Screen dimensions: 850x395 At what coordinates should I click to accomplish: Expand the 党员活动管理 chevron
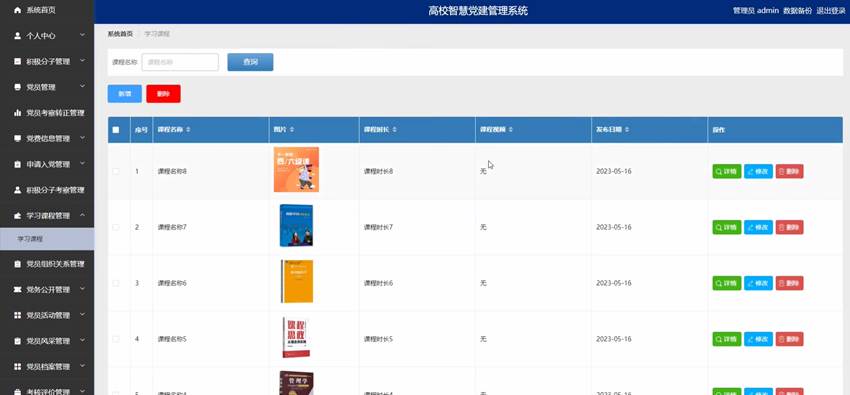pyautogui.click(x=82, y=315)
